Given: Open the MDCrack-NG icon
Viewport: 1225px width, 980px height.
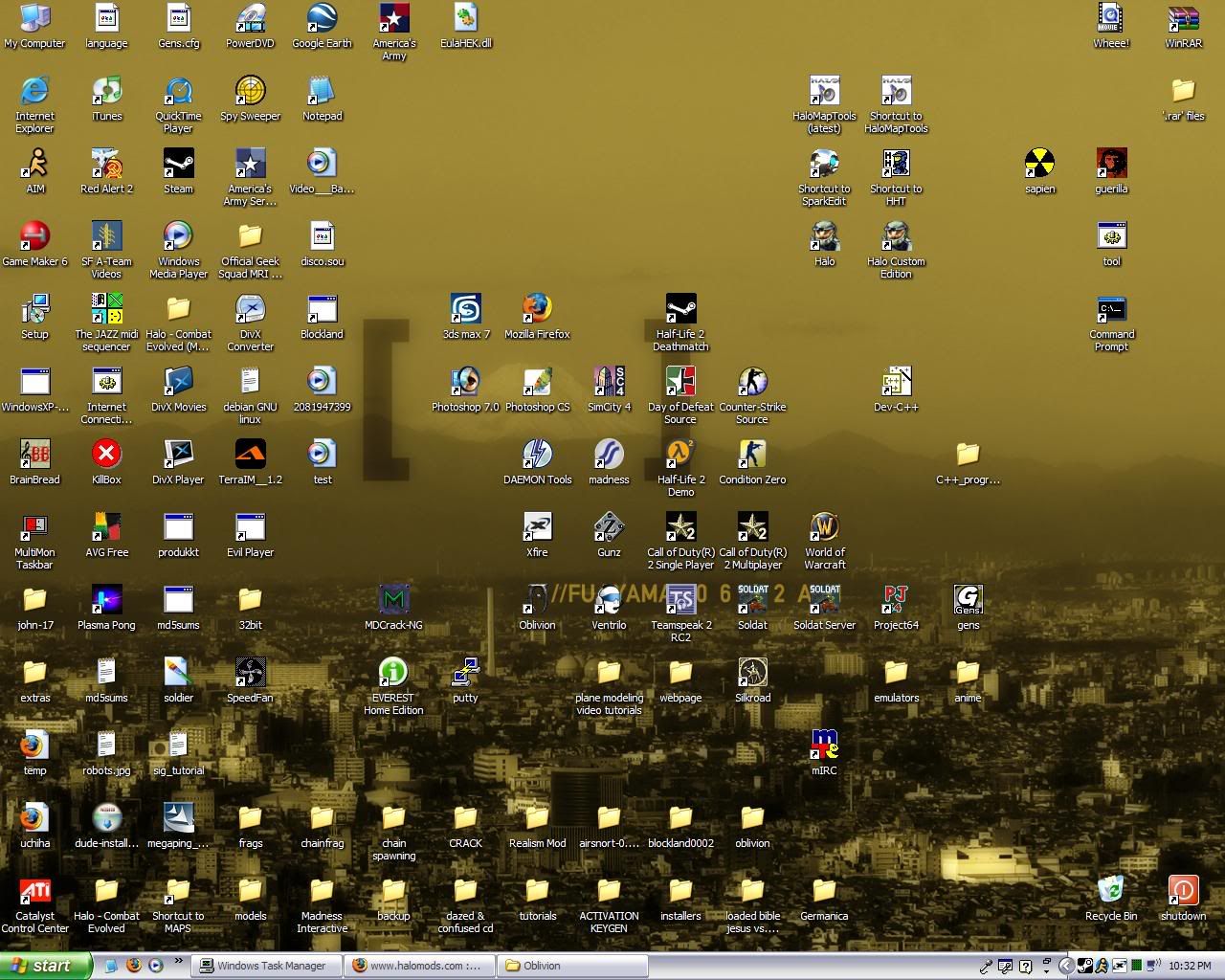Looking at the screenshot, I should [393, 608].
